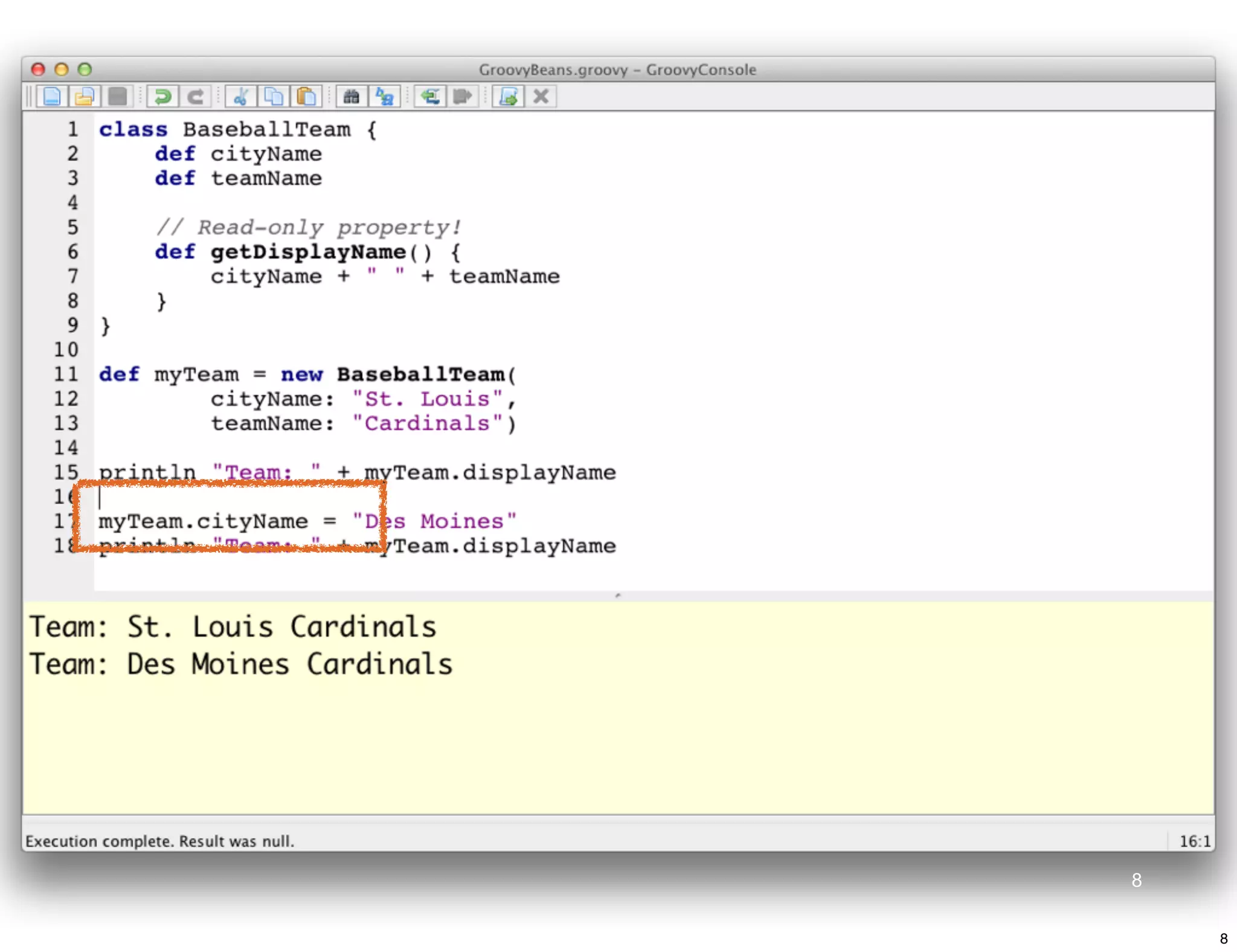Undo the last edit

point(162,97)
